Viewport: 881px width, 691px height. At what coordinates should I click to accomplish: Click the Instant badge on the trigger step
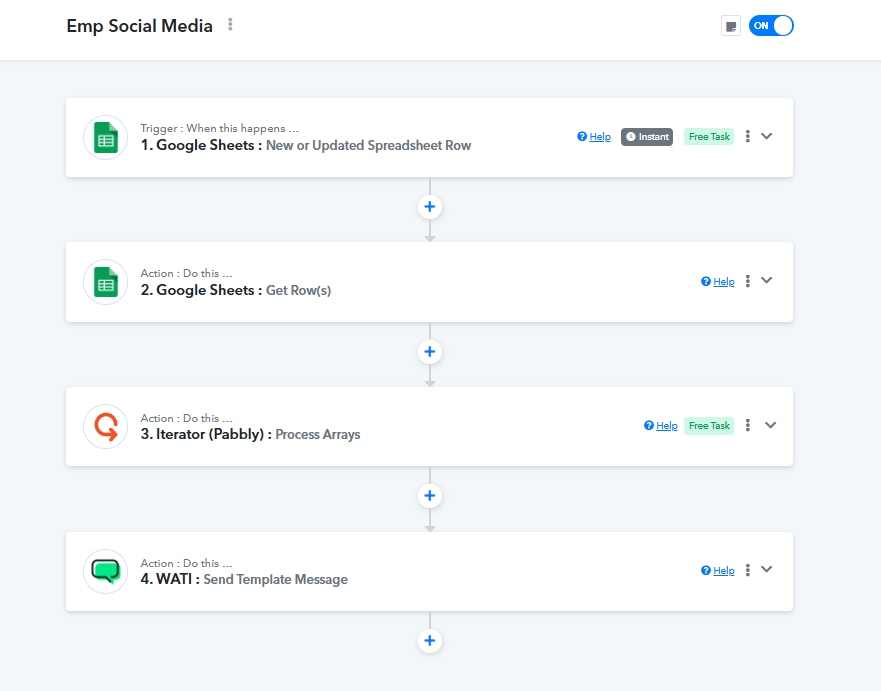(647, 137)
